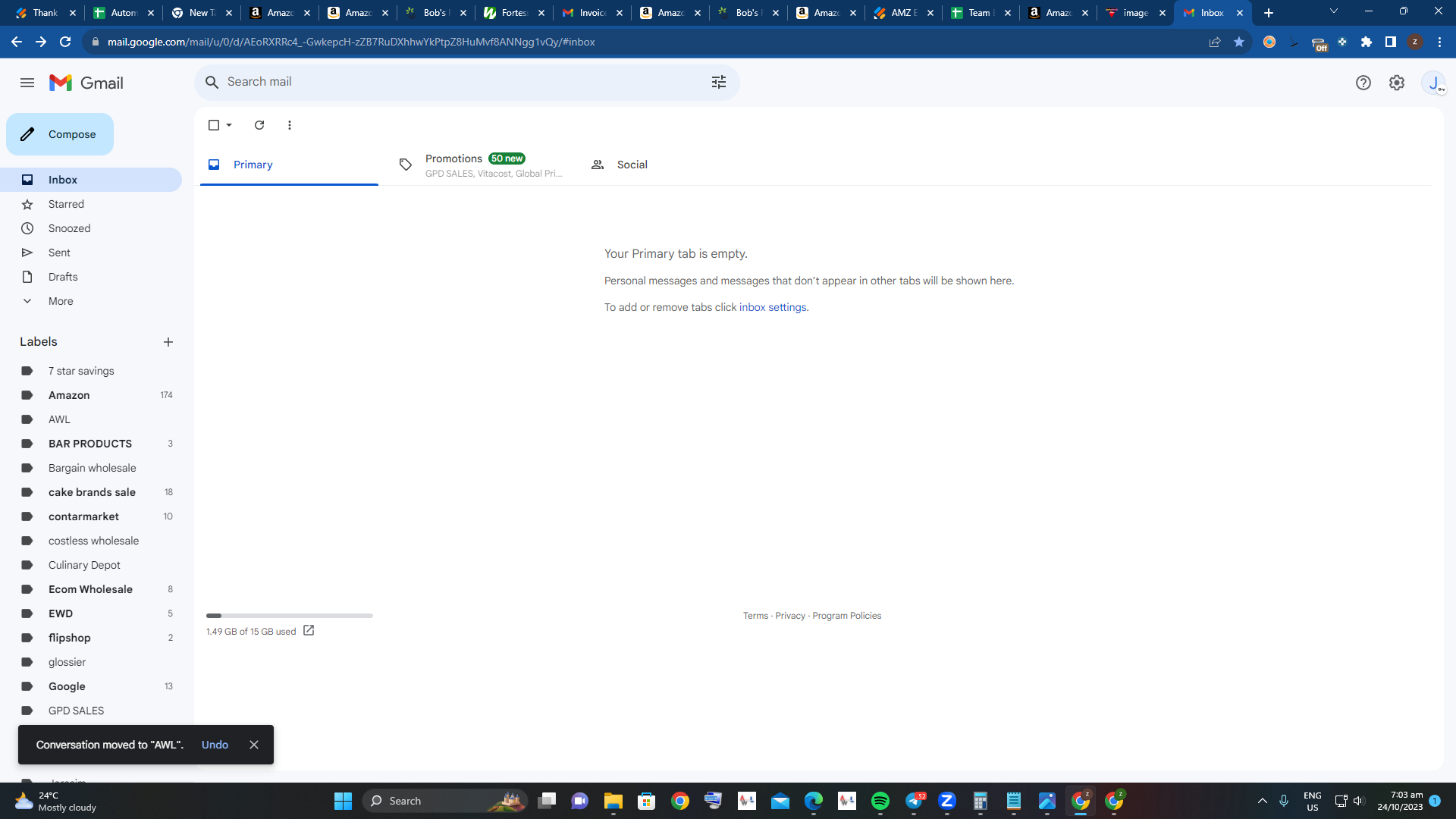Open the Terms link
The height and width of the screenshot is (819, 1456).
point(755,616)
